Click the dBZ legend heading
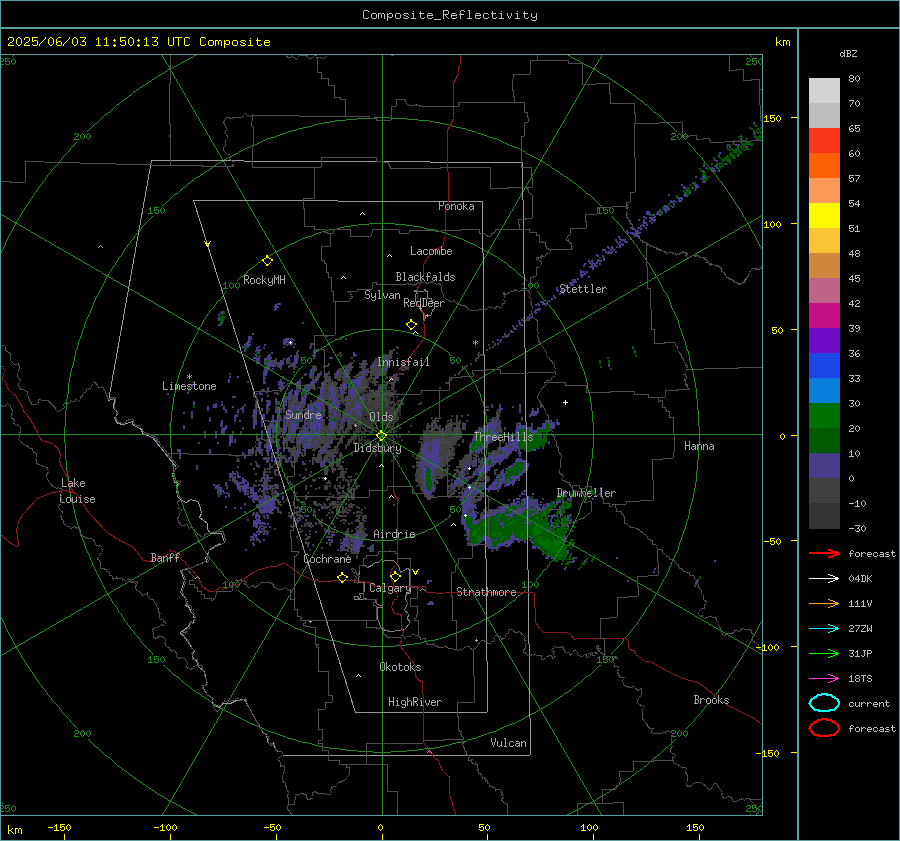Viewport: 900px width, 841px height. (x=848, y=53)
